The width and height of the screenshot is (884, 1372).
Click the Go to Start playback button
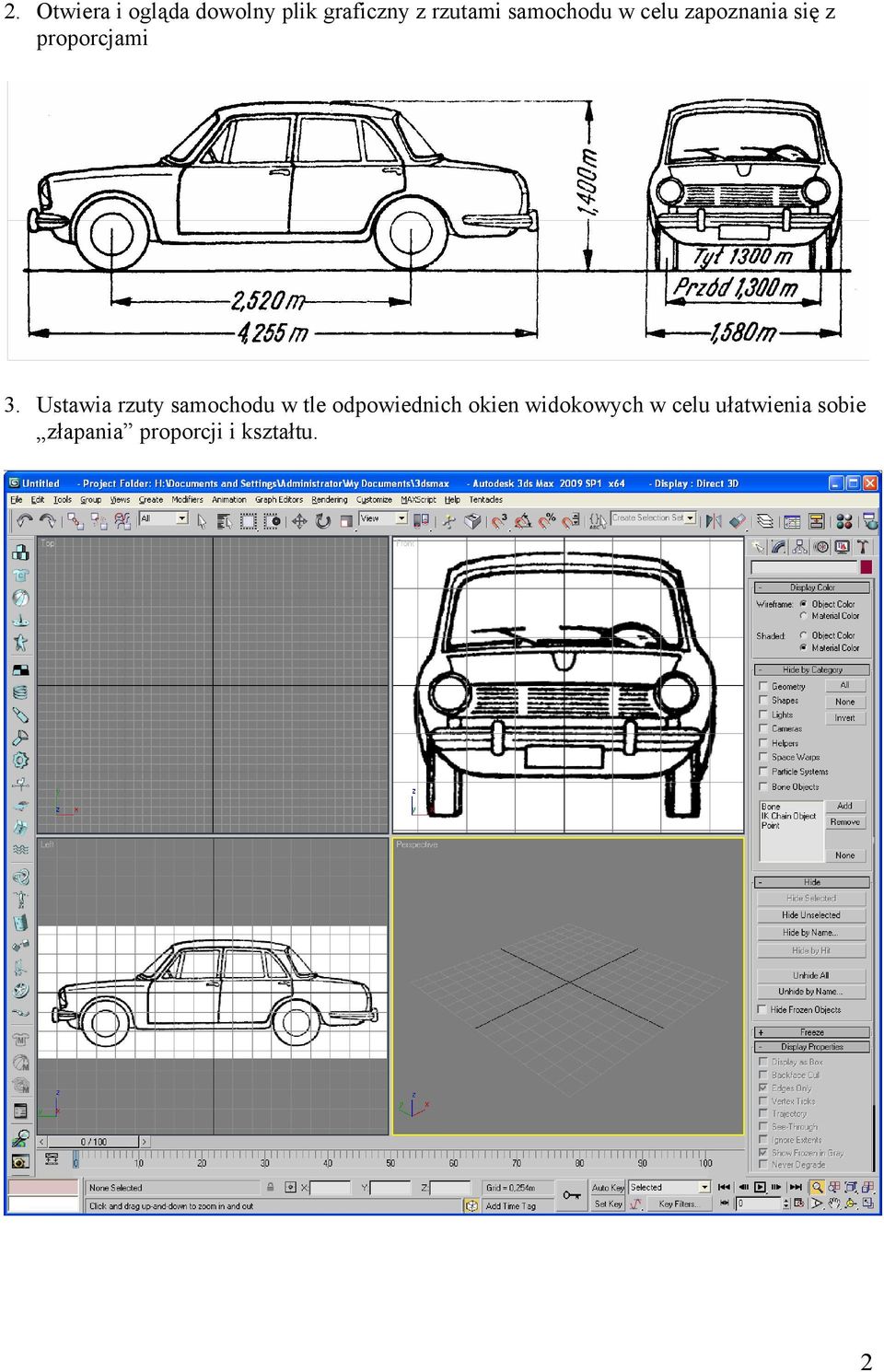[x=724, y=1187]
